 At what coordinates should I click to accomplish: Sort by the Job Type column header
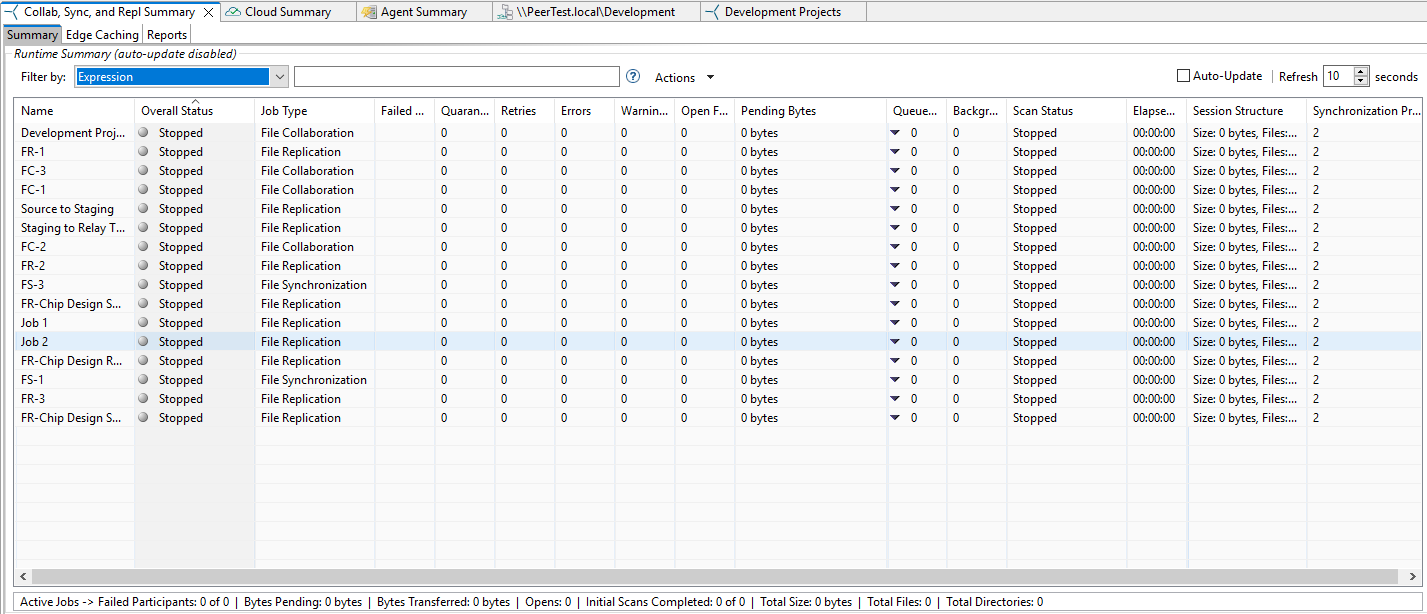(284, 111)
